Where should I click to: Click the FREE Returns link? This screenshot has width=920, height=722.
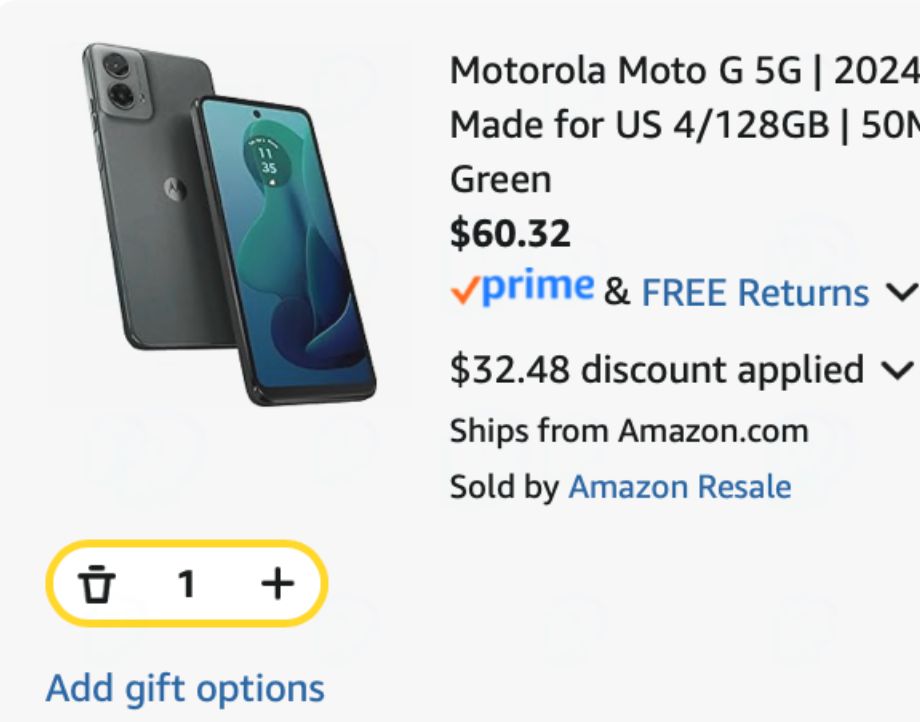755,293
